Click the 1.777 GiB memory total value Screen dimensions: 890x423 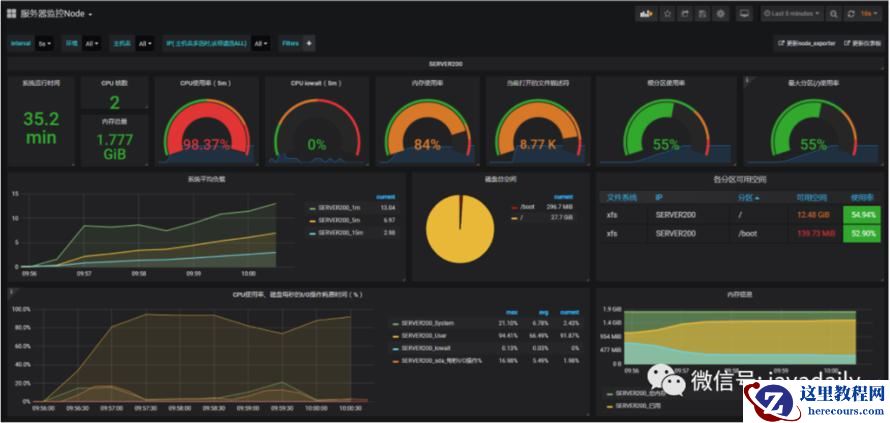[x=115, y=146]
